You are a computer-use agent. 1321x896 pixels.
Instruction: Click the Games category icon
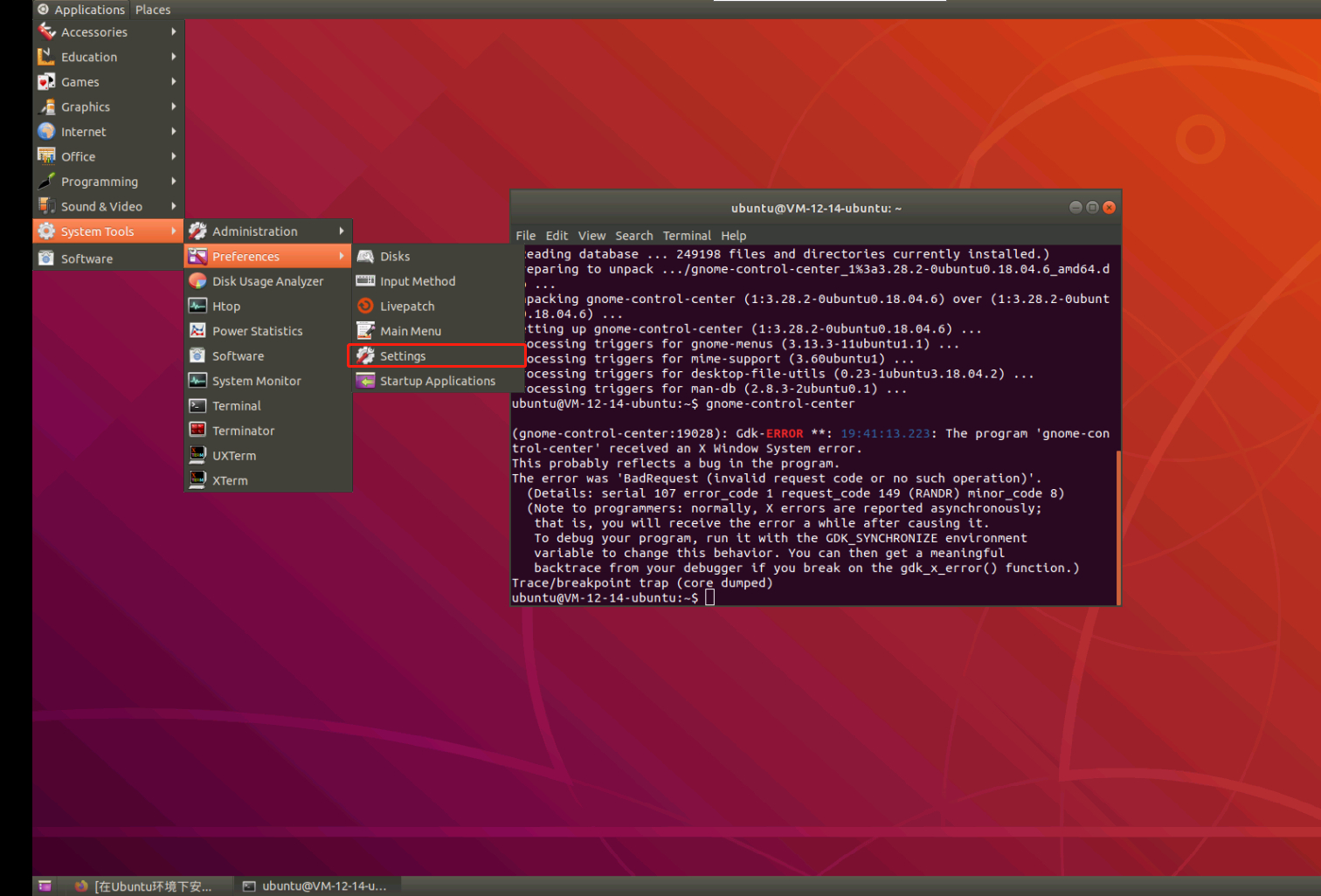tap(46, 81)
